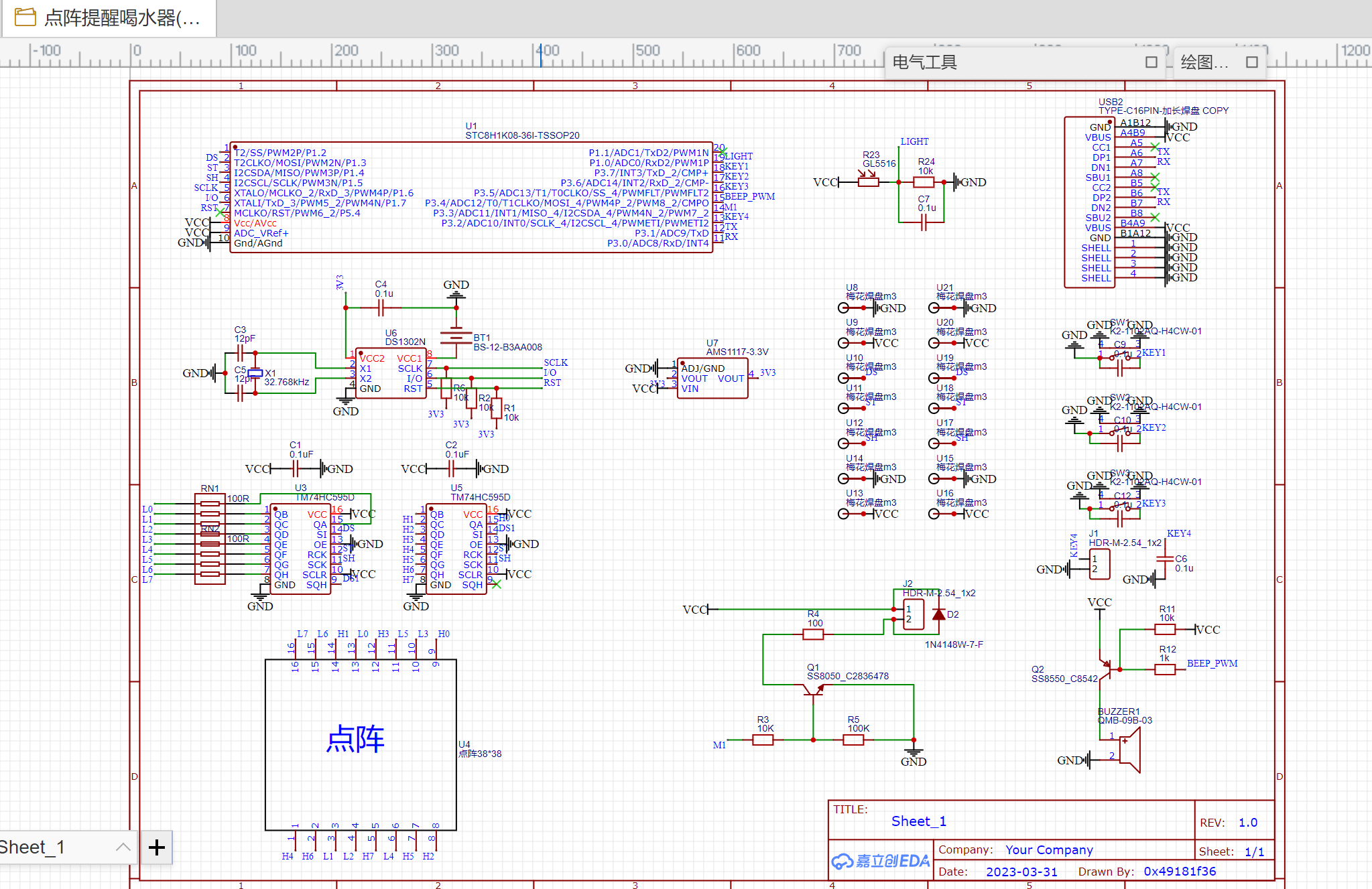Select the BEEP_PWM net label beside R12
The width and height of the screenshot is (1372, 889).
1212,663
